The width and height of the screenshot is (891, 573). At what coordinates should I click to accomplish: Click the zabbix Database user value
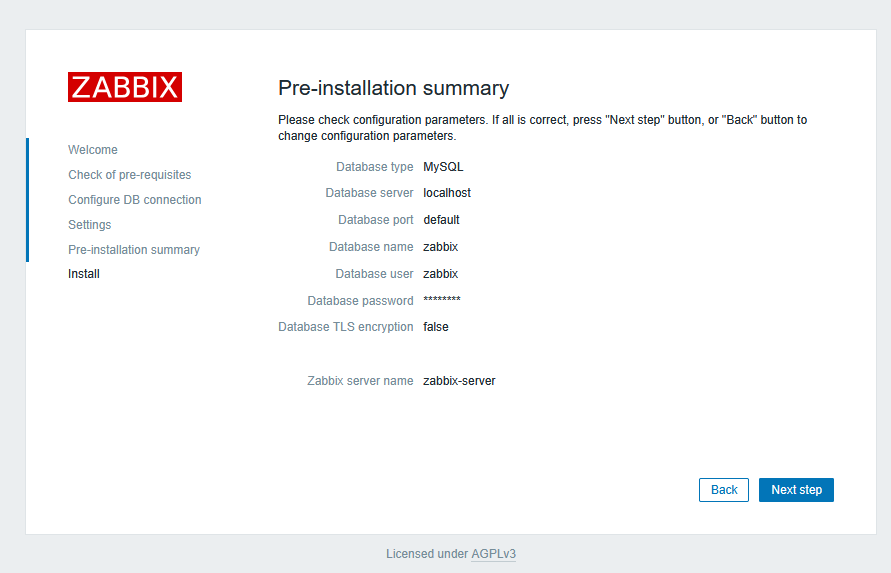point(440,274)
